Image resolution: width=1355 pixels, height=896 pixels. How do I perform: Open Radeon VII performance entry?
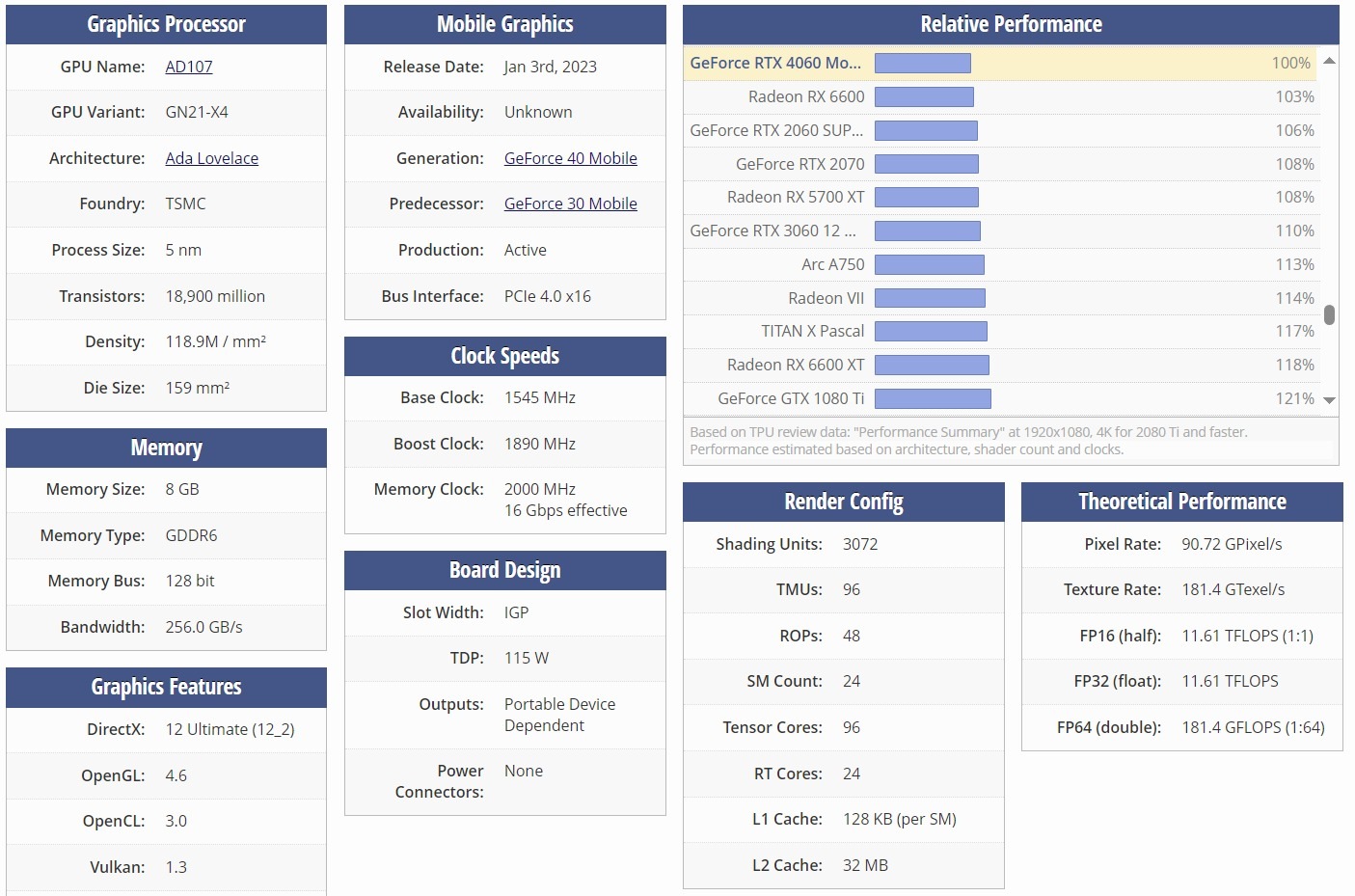click(x=827, y=298)
